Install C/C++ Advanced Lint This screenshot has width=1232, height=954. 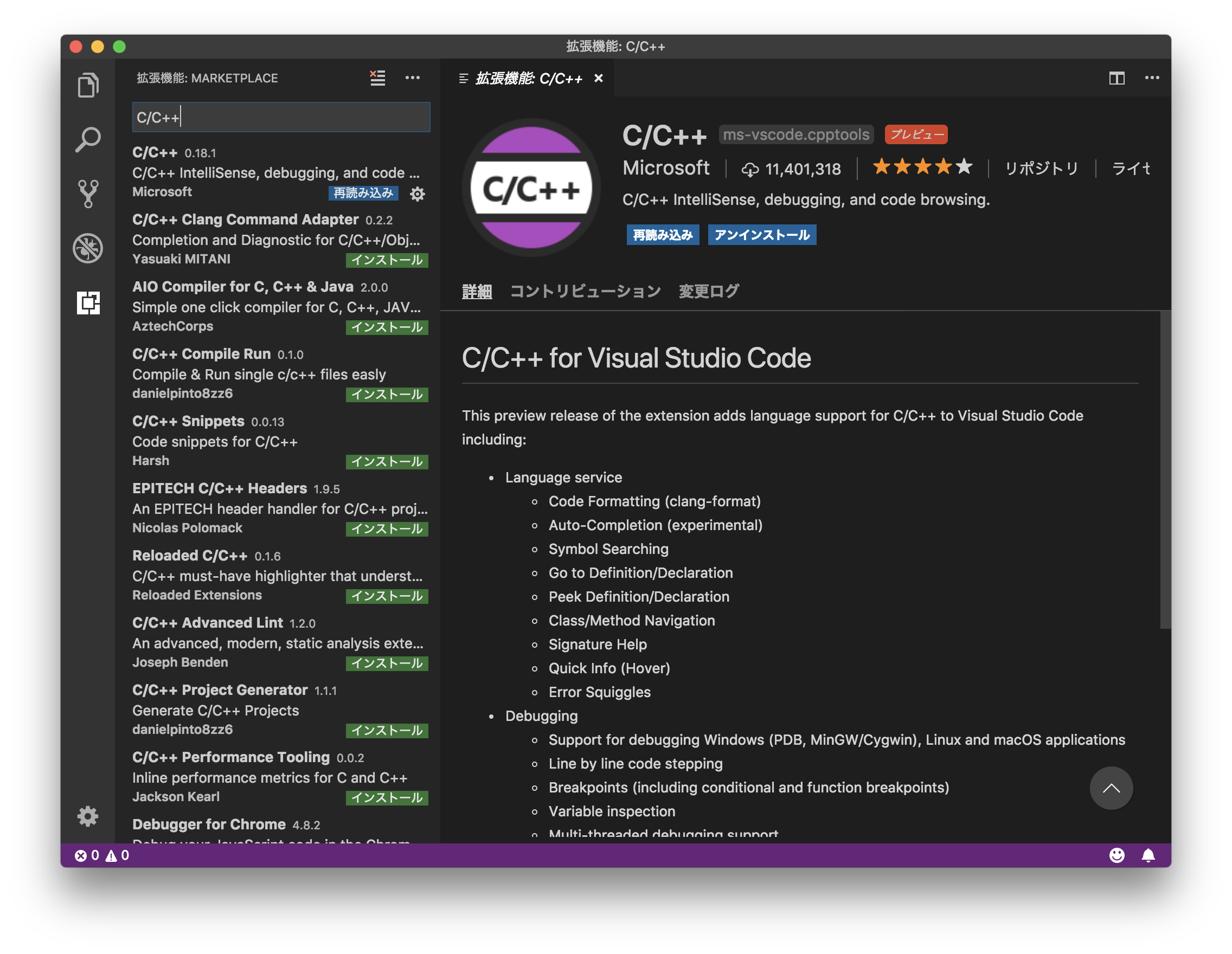point(387,663)
